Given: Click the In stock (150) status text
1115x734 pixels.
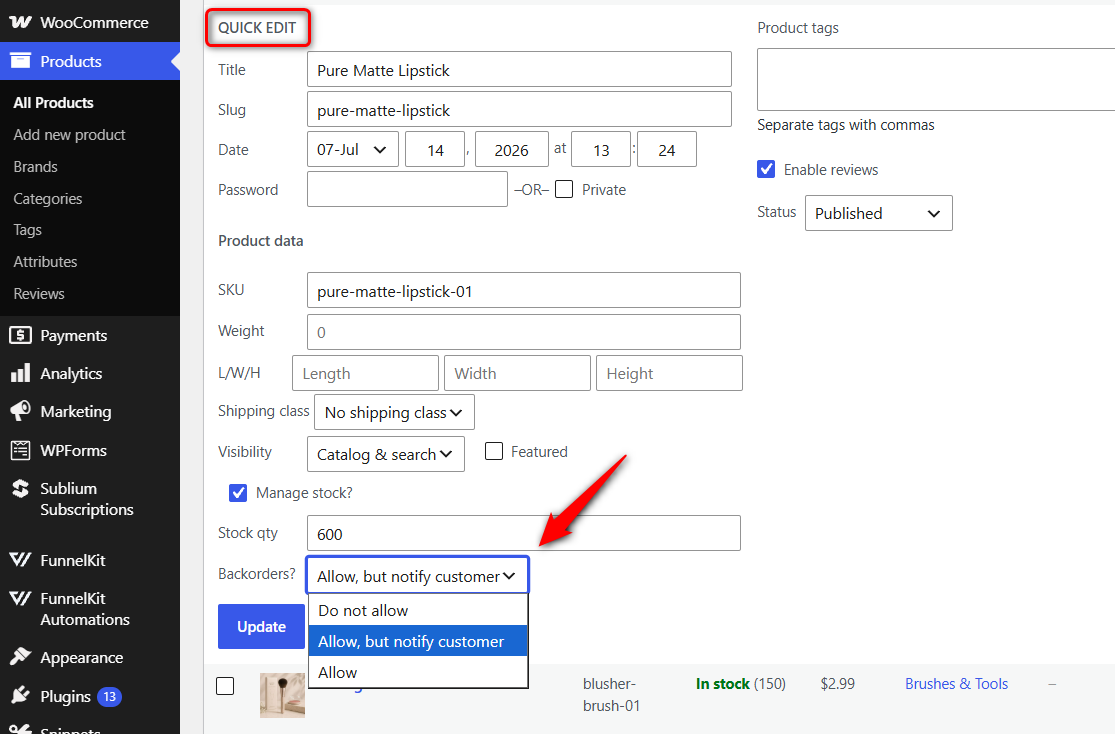Looking at the screenshot, I should pos(740,684).
